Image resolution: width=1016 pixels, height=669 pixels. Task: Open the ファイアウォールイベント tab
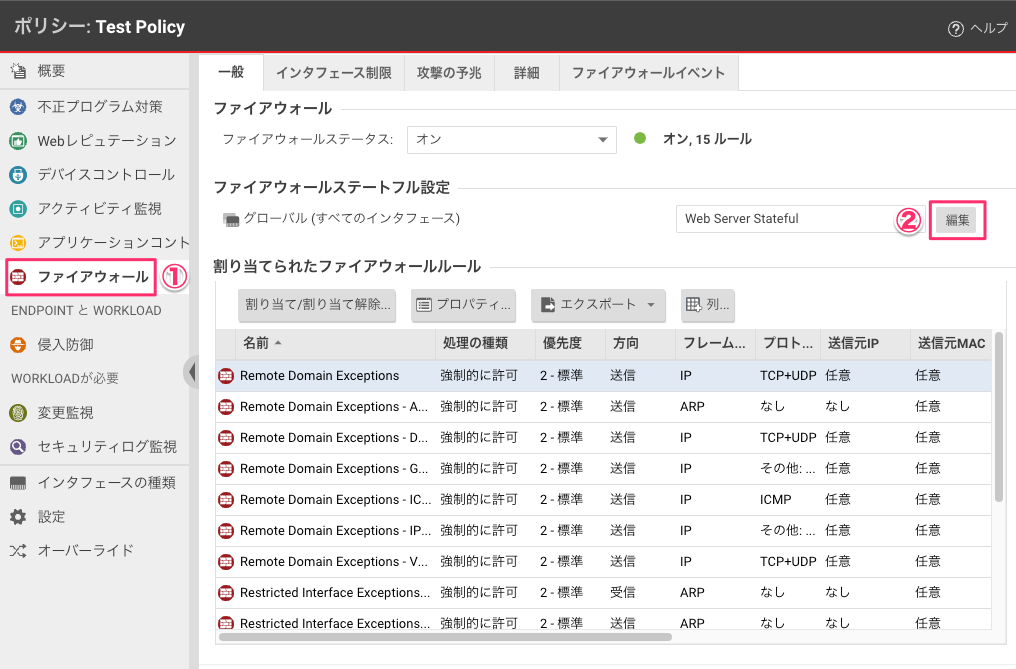[x=649, y=73]
